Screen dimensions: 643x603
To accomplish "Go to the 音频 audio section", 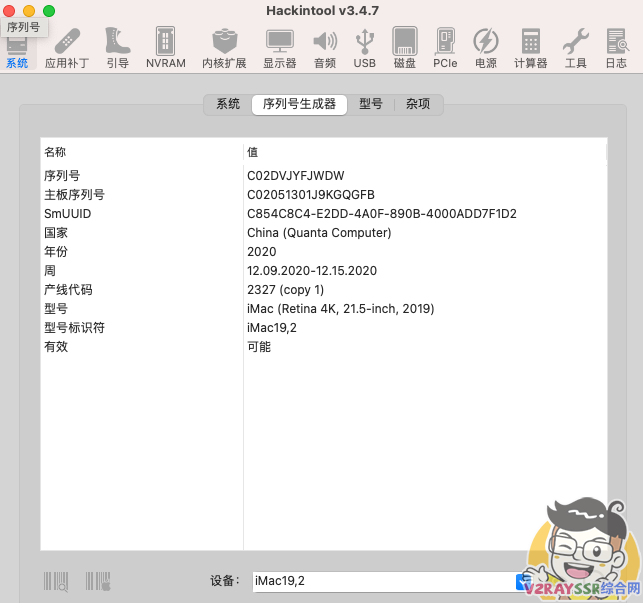I will [325, 47].
